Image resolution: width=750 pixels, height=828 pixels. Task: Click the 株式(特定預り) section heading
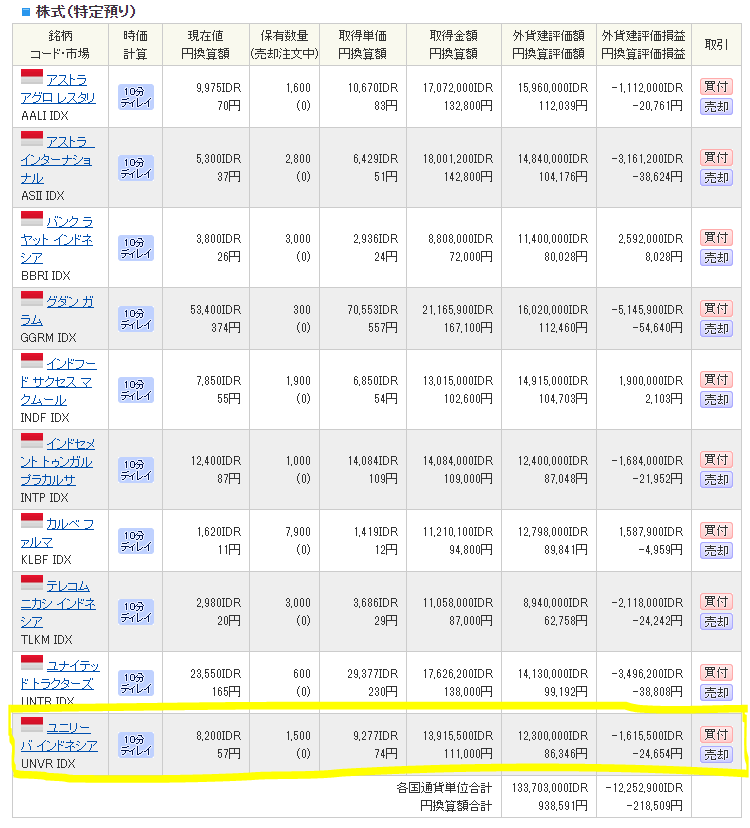(85, 11)
